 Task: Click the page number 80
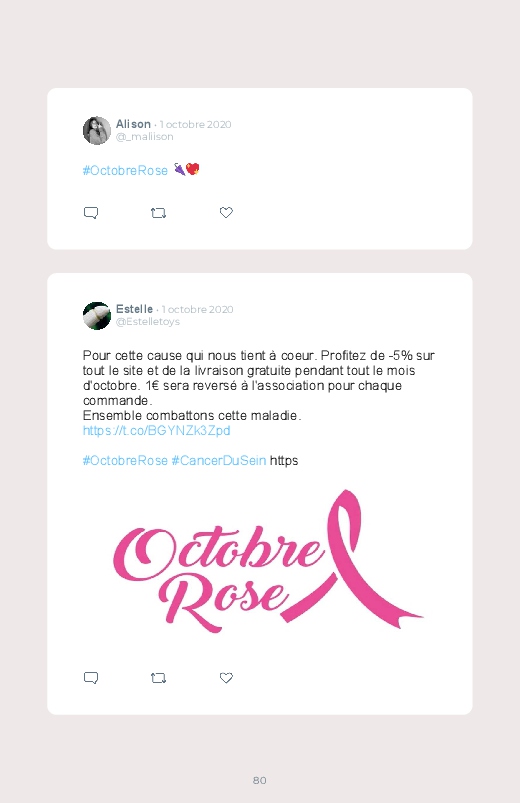pos(260,780)
